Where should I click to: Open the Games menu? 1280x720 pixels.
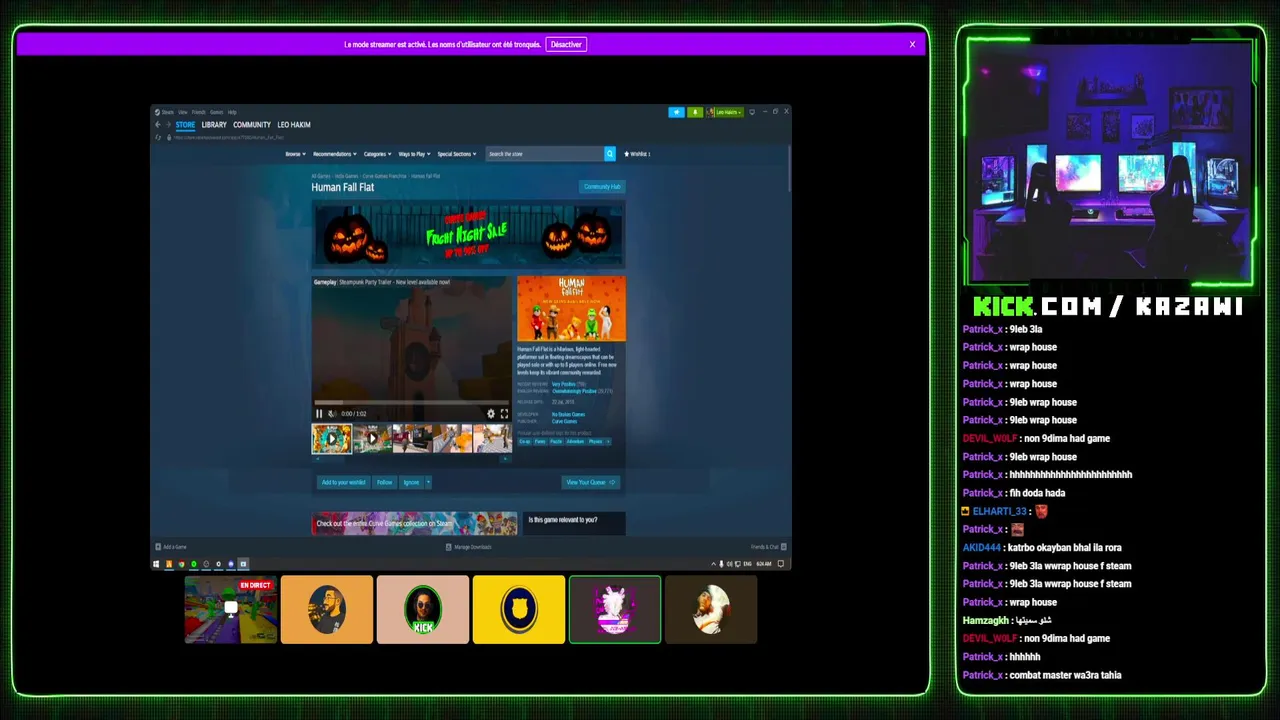pos(216,112)
